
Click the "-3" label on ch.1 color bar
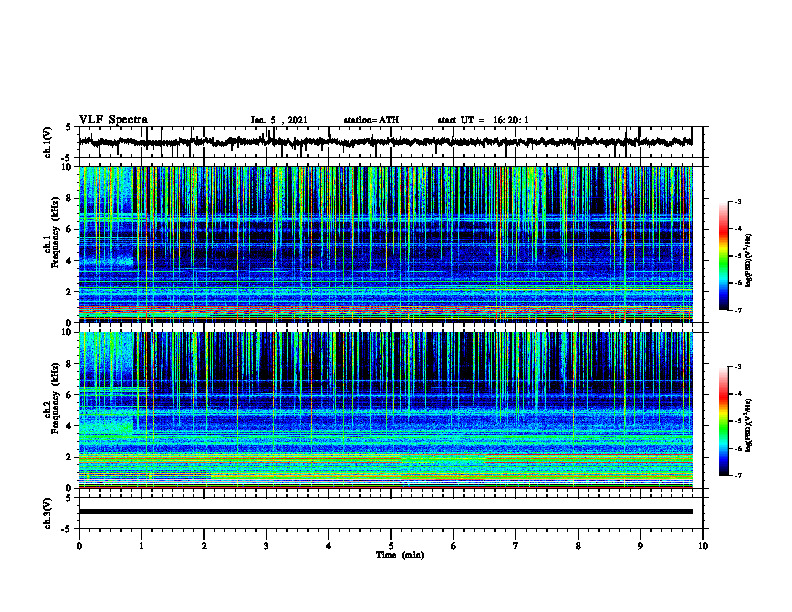737,202
